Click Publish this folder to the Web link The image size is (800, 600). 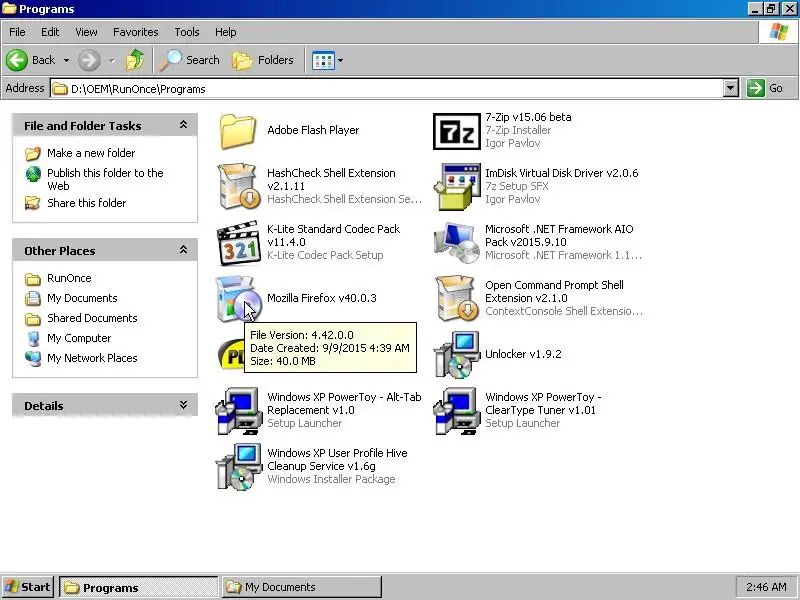tap(105, 180)
